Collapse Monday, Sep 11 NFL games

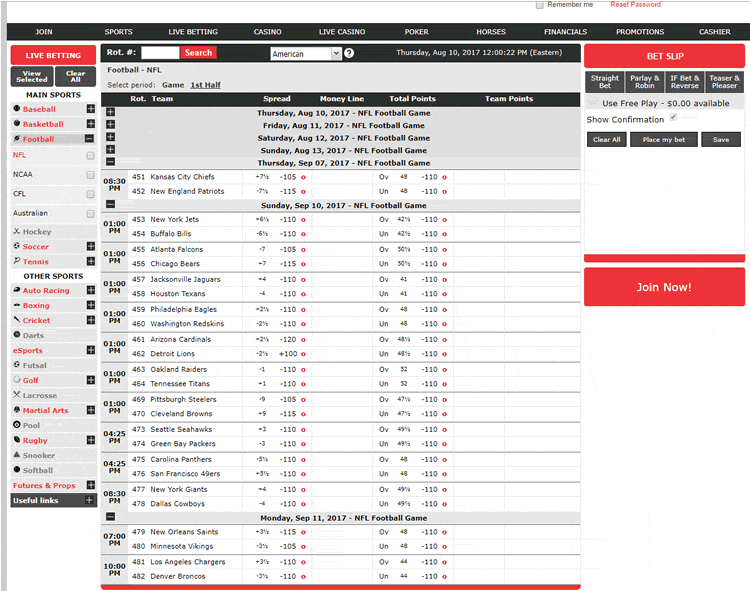110,517
